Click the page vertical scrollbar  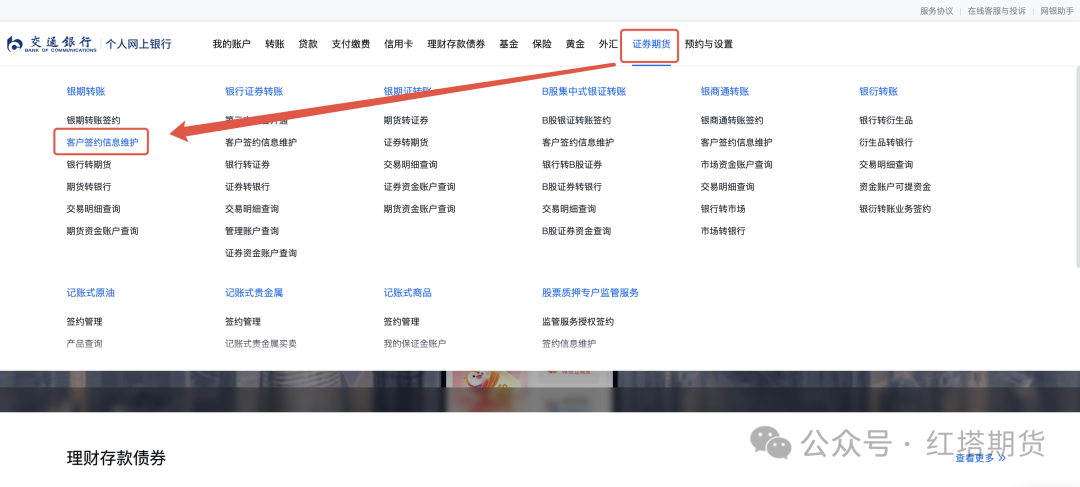tap(1077, 167)
